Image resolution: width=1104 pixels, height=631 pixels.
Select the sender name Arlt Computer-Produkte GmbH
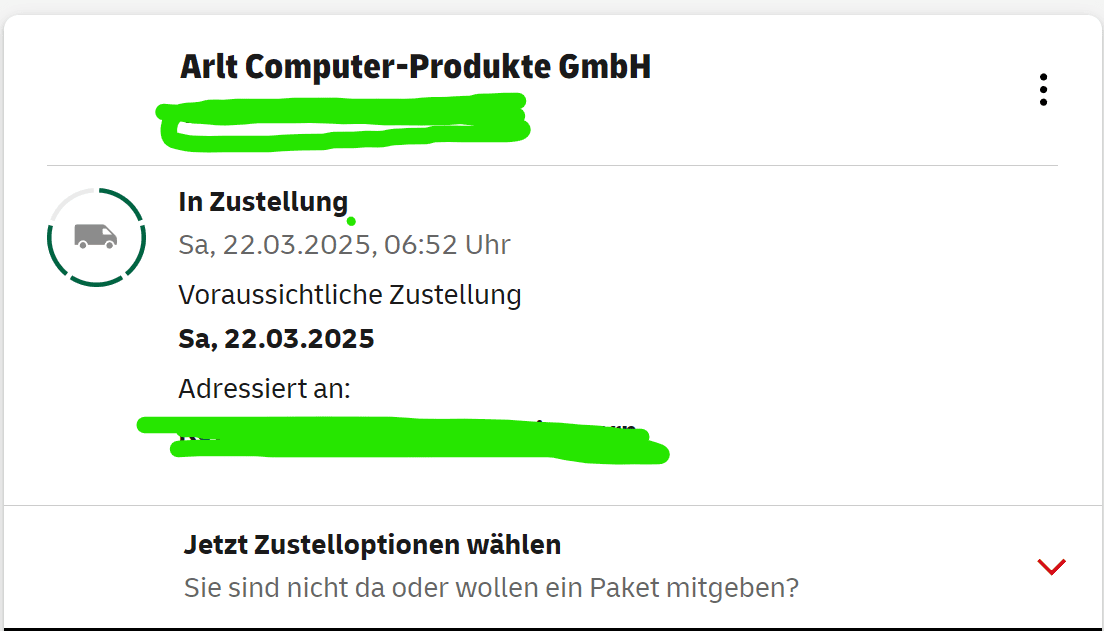[415, 67]
